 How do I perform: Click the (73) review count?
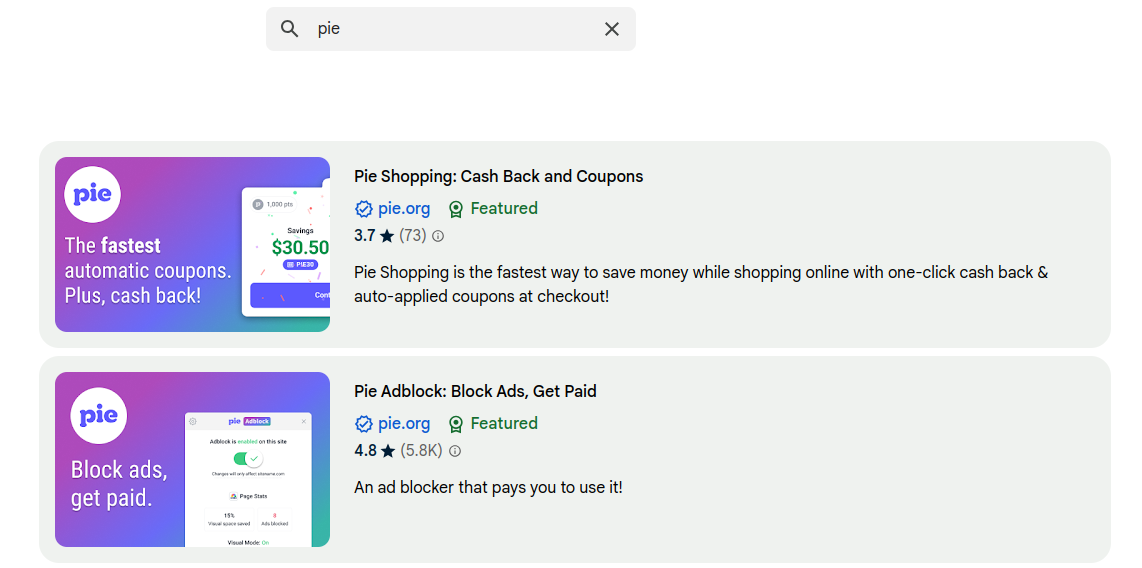tap(413, 236)
